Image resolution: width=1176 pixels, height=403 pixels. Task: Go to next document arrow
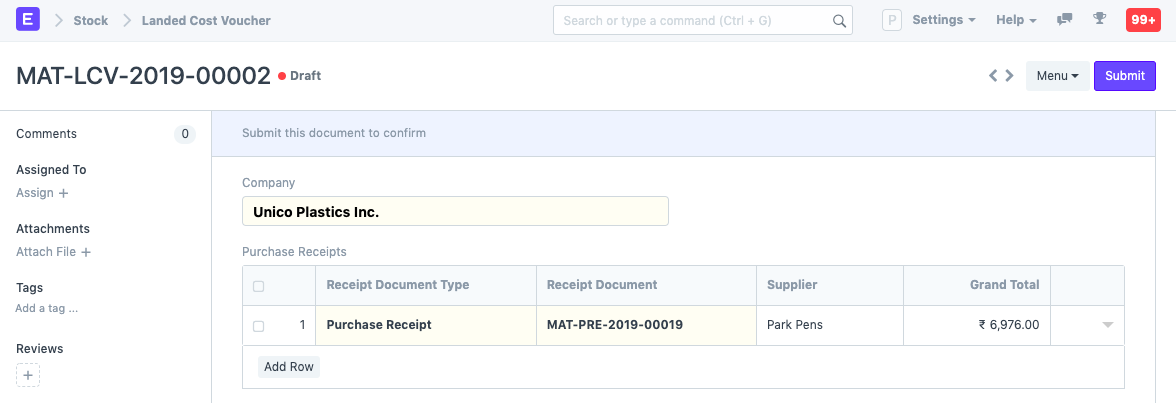[x=1010, y=76]
